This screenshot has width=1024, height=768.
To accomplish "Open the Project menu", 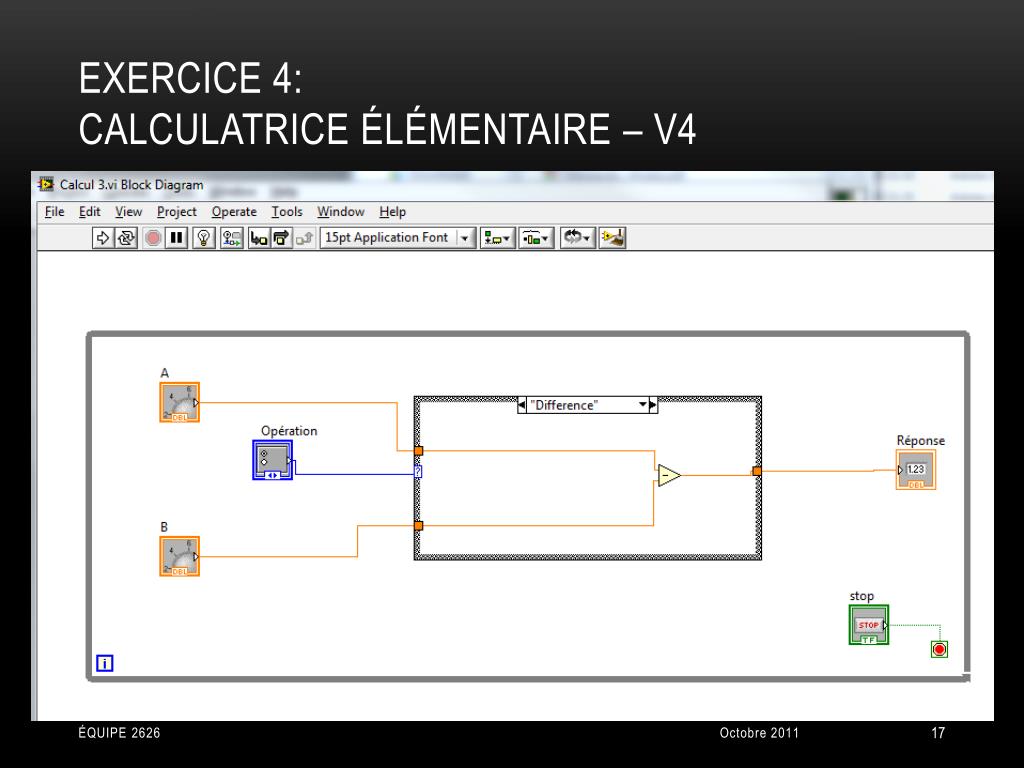I will [x=176, y=212].
